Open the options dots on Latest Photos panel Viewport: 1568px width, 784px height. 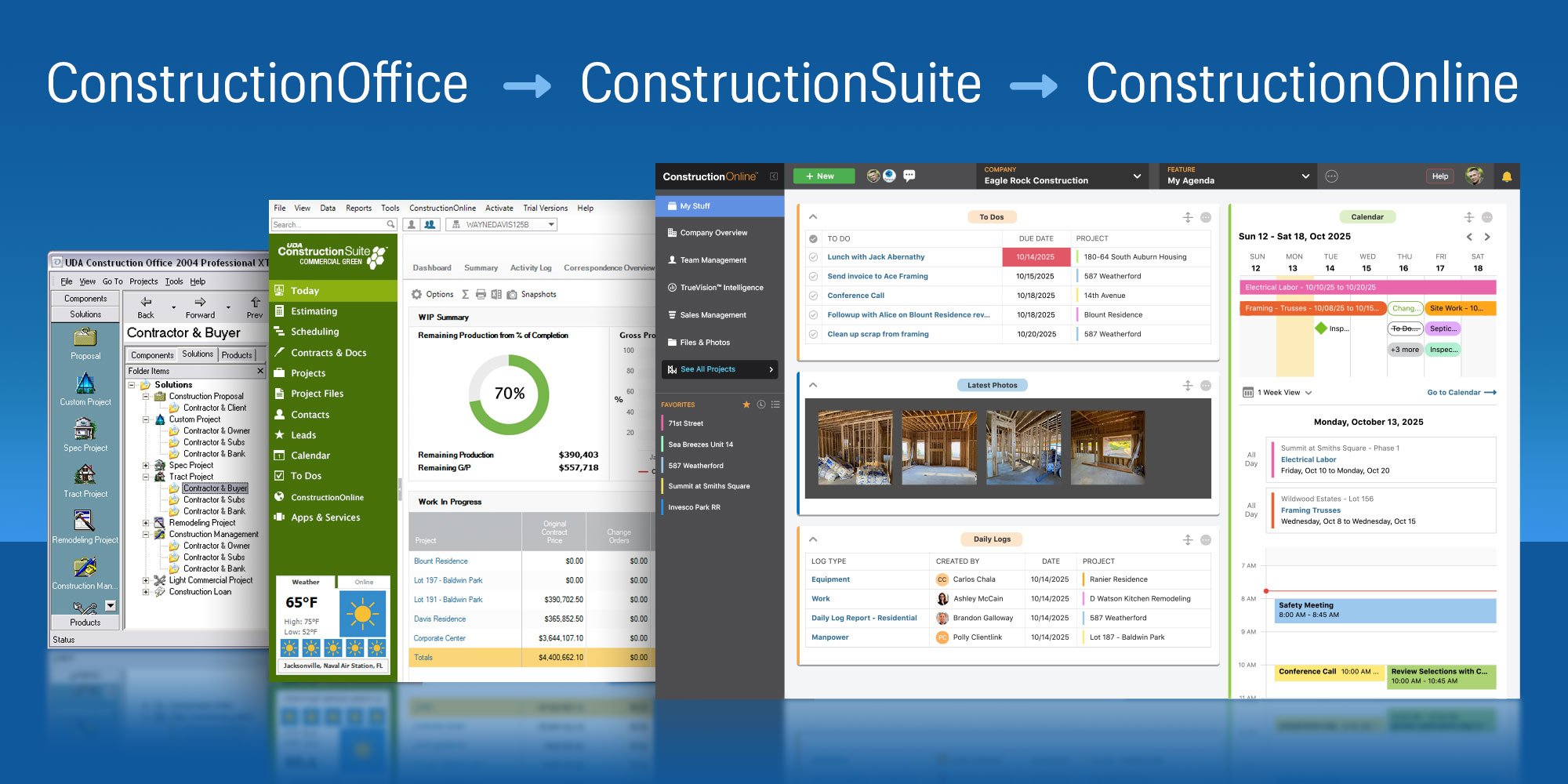[1206, 386]
